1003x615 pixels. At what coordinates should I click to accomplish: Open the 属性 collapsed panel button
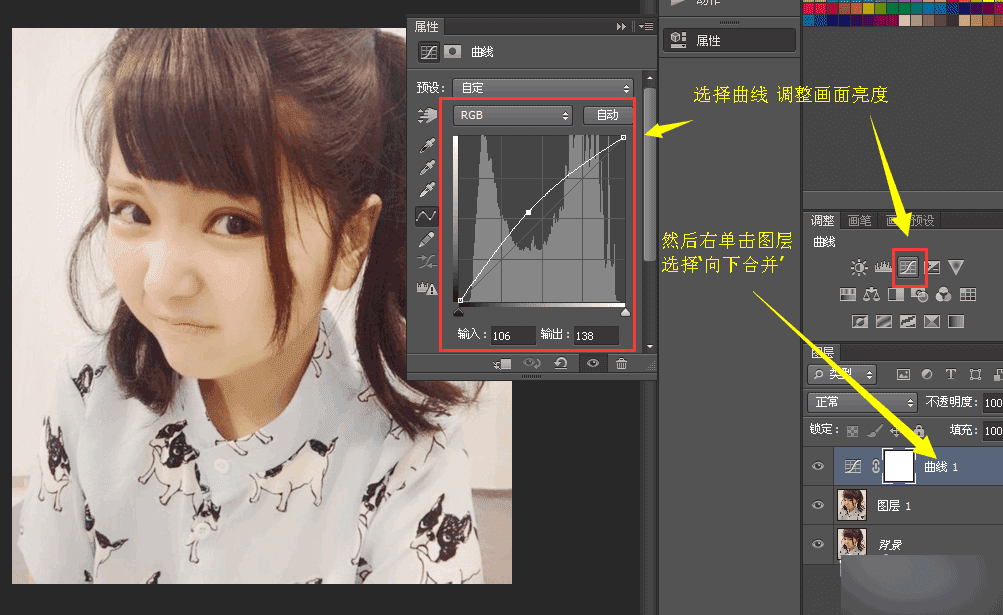729,40
